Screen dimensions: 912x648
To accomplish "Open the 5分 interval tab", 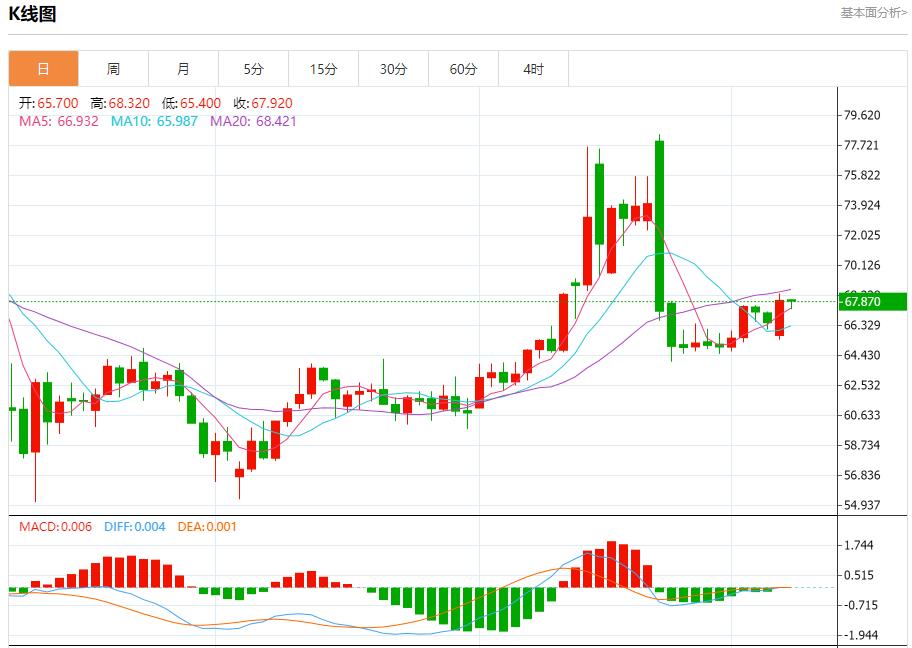I will pyautogui.click(x=253, y=69).
